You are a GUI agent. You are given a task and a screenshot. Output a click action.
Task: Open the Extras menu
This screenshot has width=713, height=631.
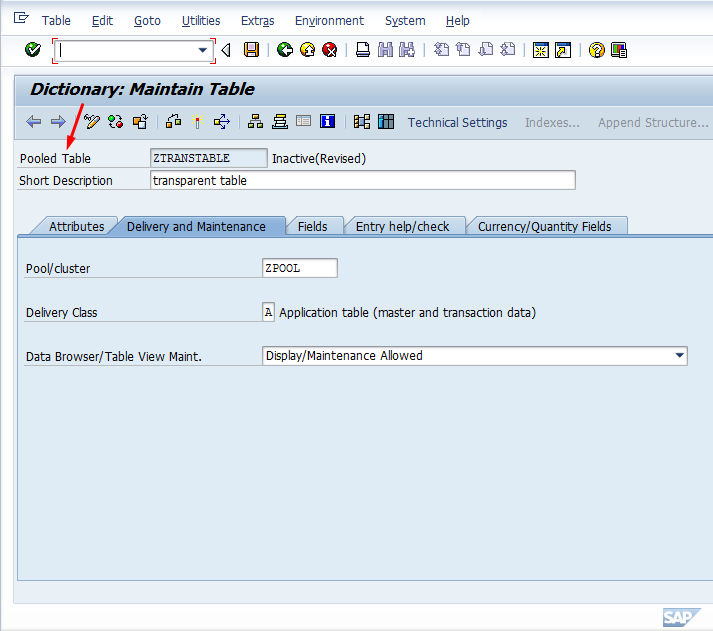click(257, 20)
